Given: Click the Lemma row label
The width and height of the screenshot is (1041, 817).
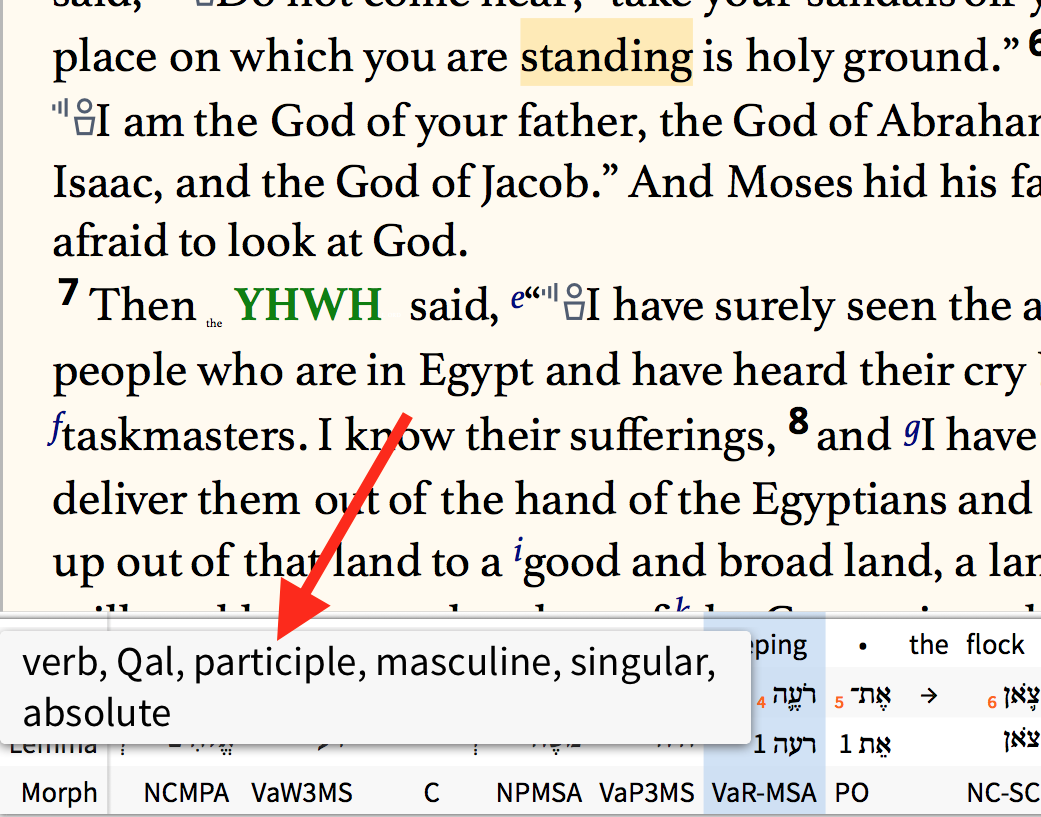Looking at the screenshot, I should [54, 745].
